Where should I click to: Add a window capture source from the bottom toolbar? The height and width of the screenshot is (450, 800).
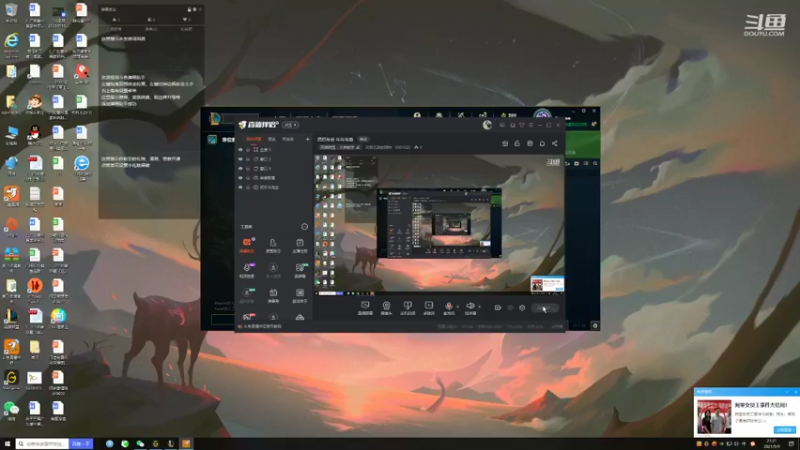click(x=407, y=308)
